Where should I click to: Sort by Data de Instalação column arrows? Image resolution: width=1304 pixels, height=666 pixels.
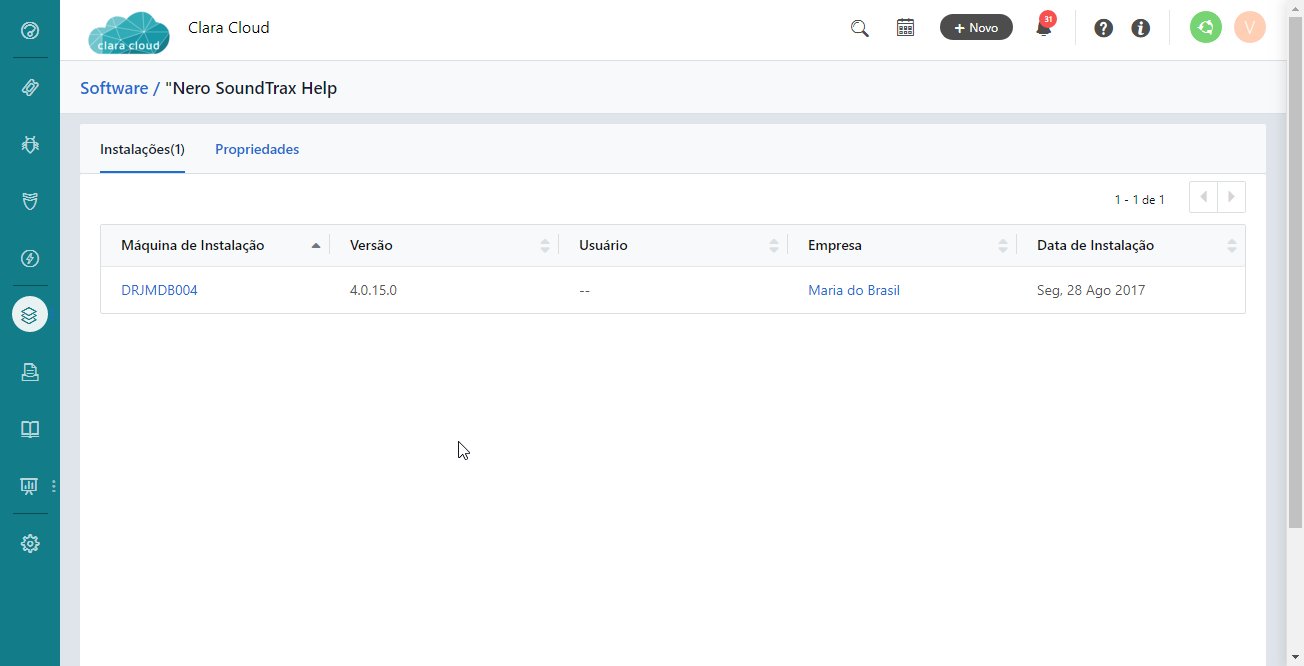pos(1232,245)
